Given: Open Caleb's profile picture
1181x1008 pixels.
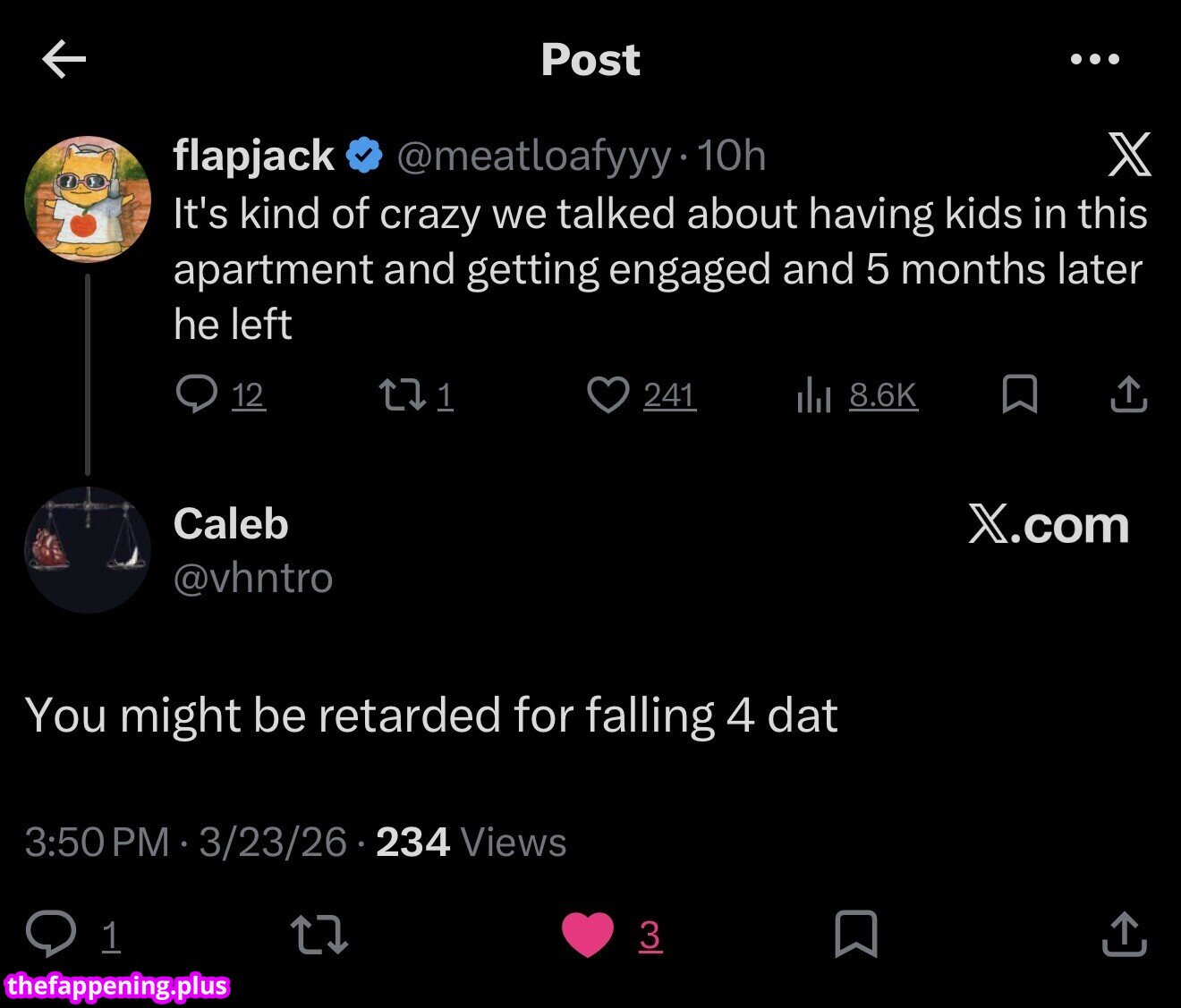Looking at the screenshot, I should 88,550.
